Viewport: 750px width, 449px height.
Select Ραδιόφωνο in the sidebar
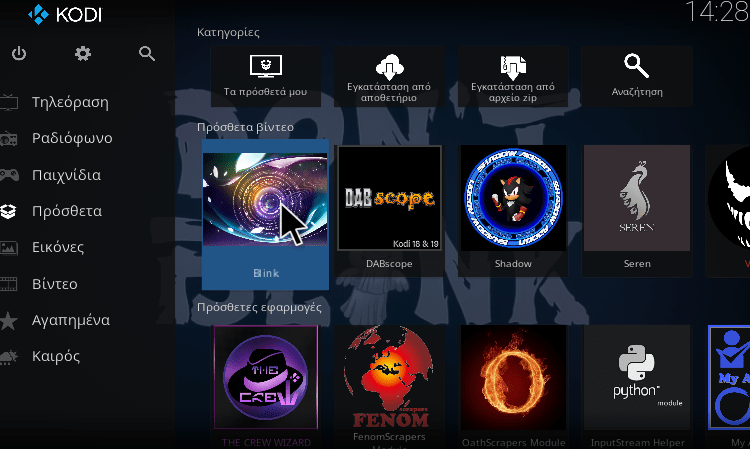pos(72,138)
